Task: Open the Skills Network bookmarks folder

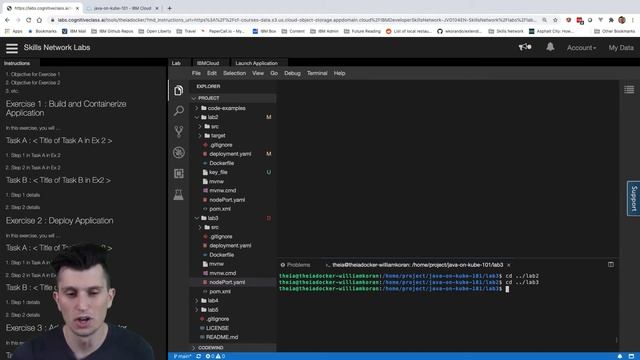Action: click(x=506, y=31)
